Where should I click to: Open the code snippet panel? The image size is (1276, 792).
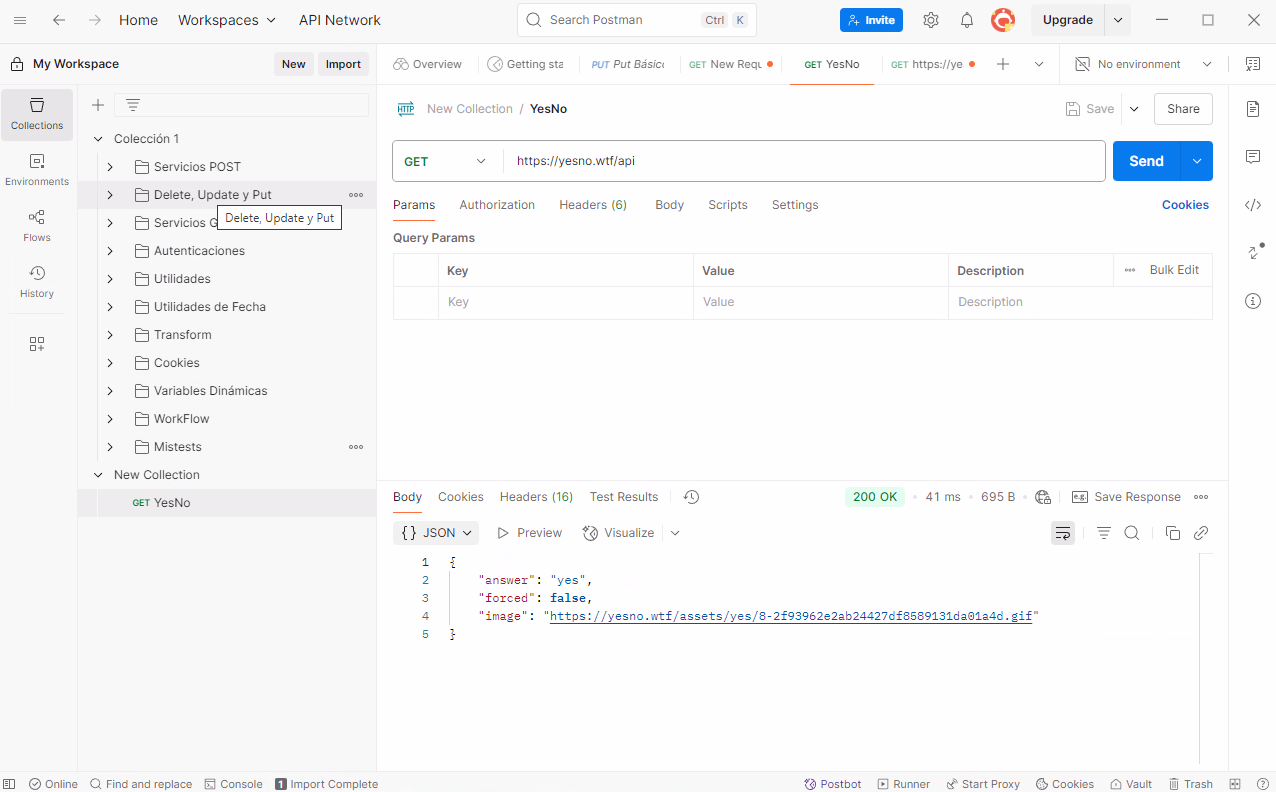(1253, 205)
